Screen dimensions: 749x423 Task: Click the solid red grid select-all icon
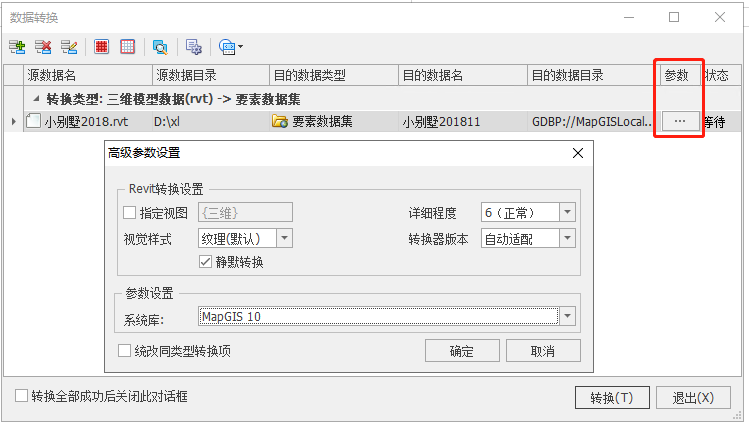102,47
